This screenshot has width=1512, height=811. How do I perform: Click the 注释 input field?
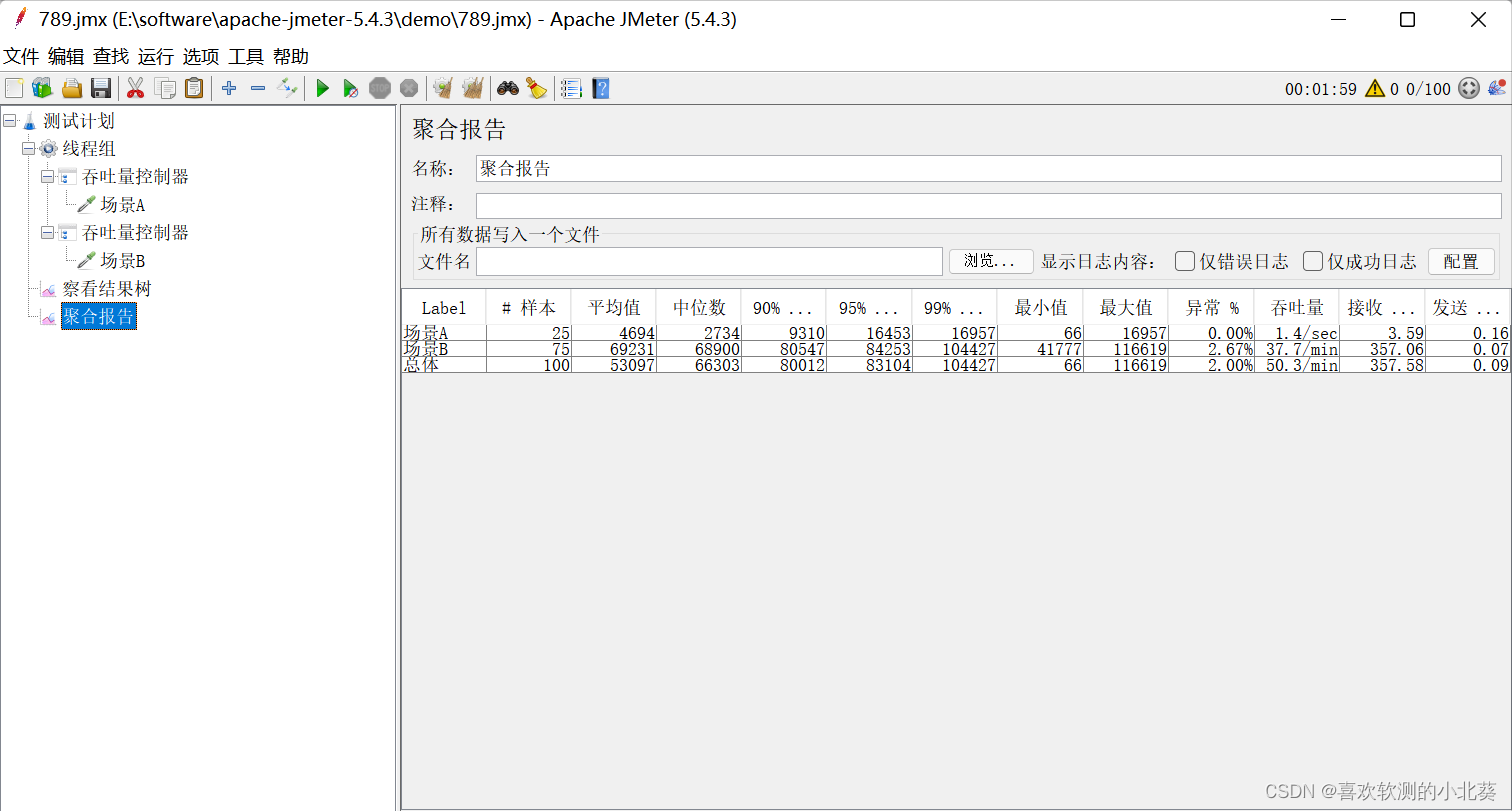[x=989, y=205]
